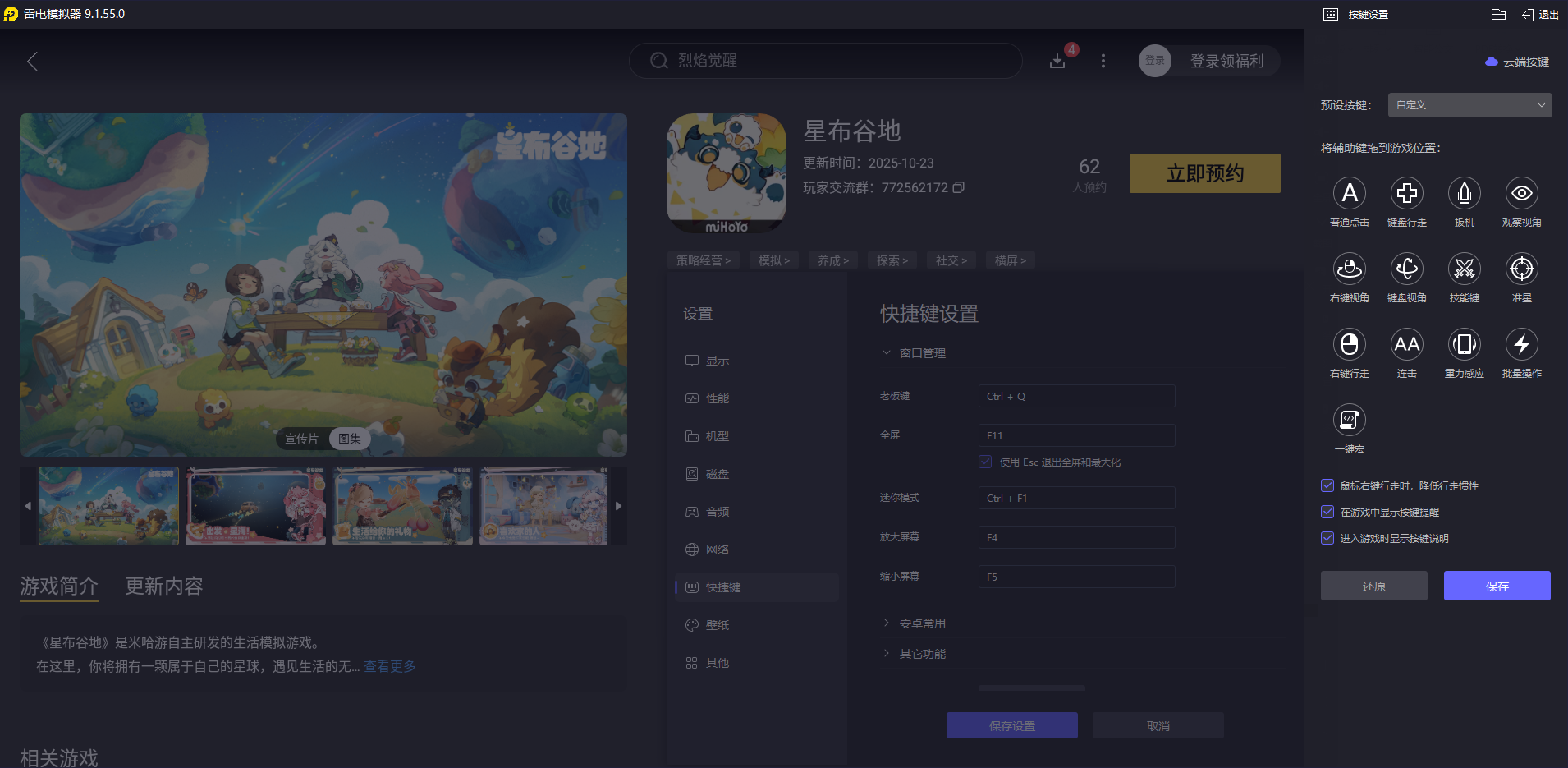The height and width of the screenshot is (768, 1568).
Task: Open 查看更多 to read full game description
Action: click(x=390, y=666)
